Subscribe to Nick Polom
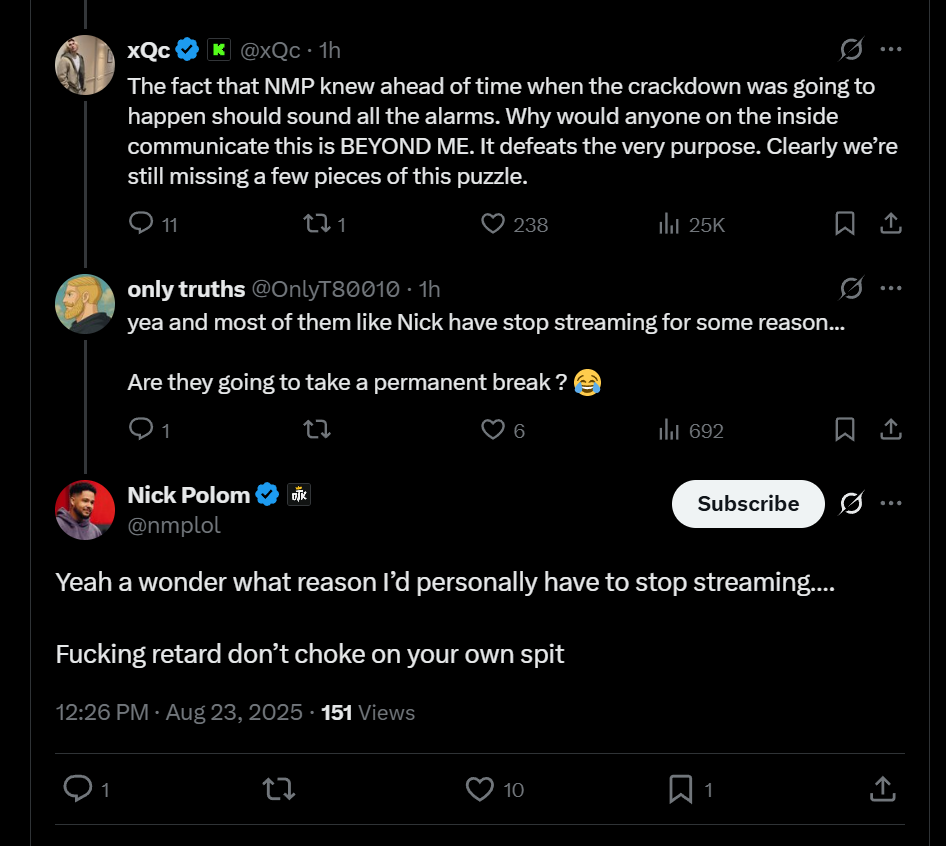The width and height of the screenshot is (946, 846). 748,504
